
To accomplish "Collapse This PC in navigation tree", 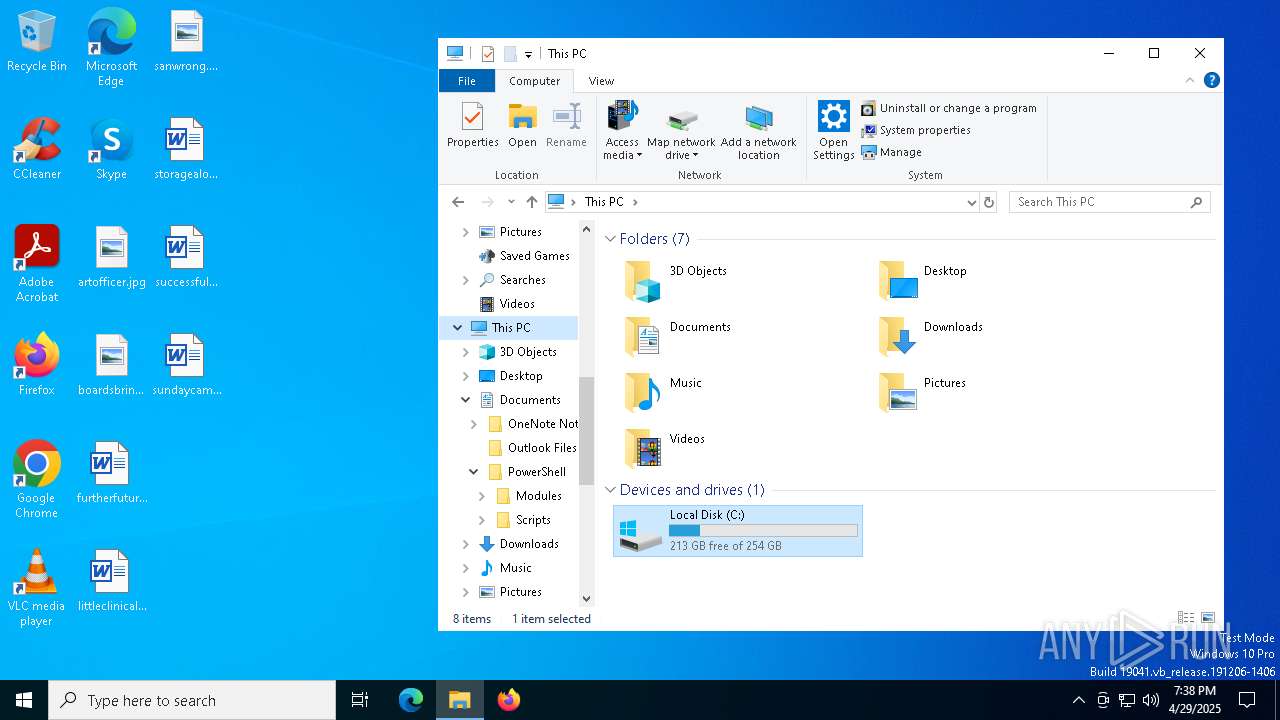I will tap(458, 328).
